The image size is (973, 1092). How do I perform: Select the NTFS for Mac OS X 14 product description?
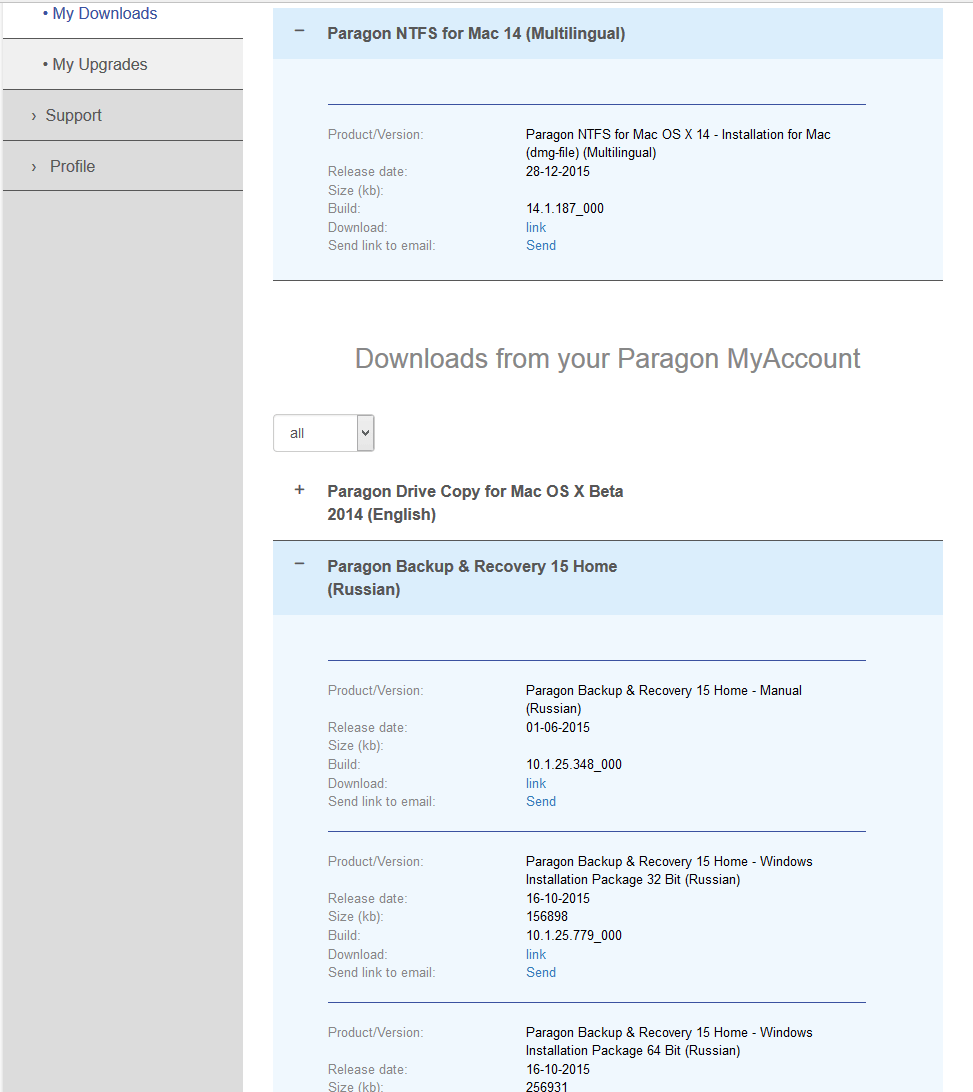678,143
